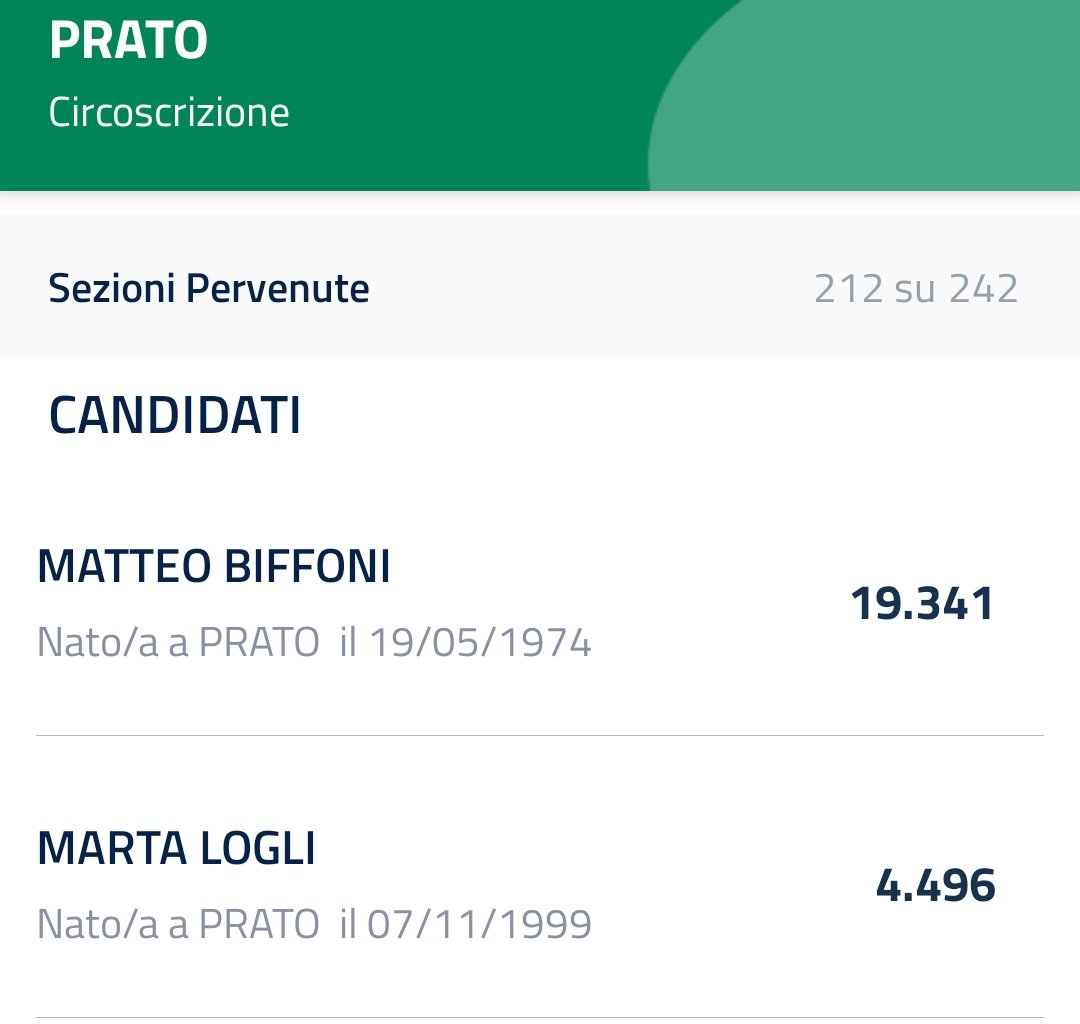Click Biffoni's 'Nato/a a PRATO' birthplace text
Screen dimensions: 1080x1024
point(178,642)
